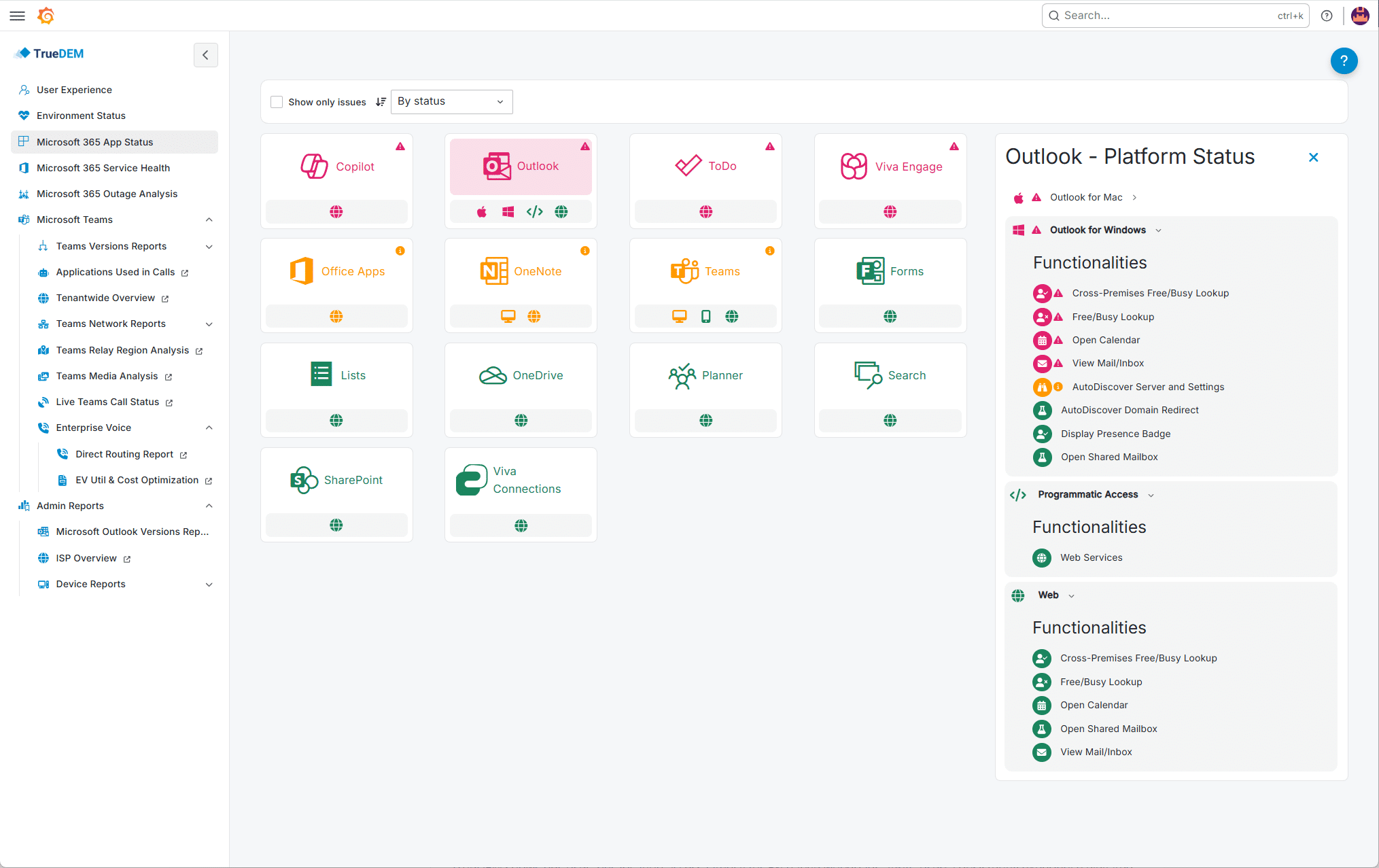
Task: Go to User Experience
Action: click(x=74, y=90)
